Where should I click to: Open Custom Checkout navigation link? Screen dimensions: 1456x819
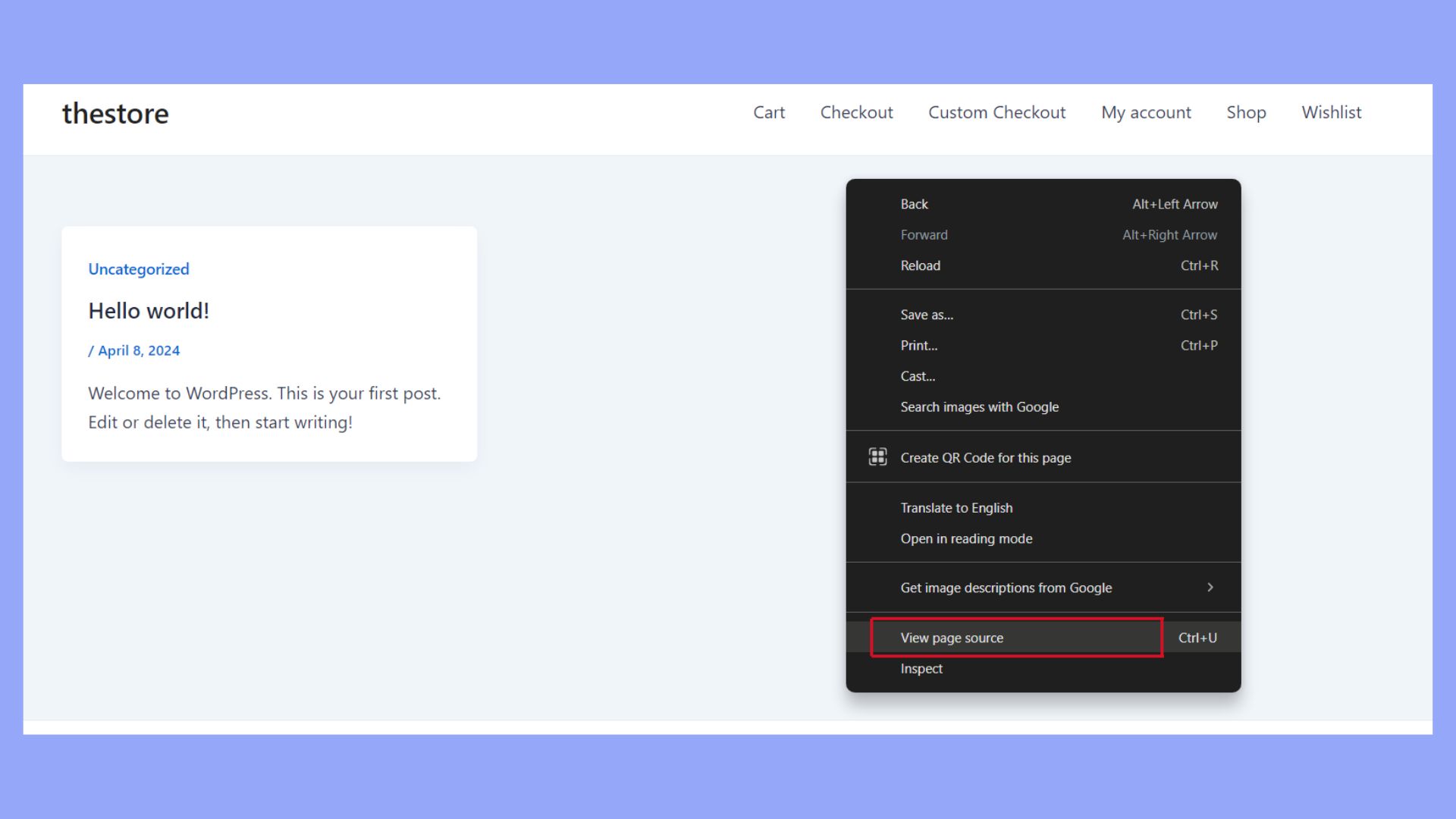coord(996,112)
